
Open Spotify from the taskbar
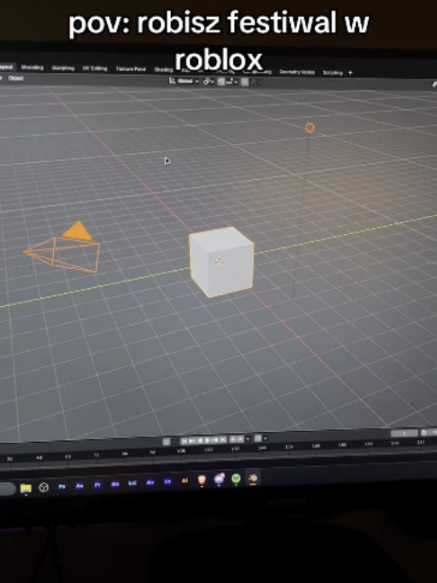pos(236,479)
